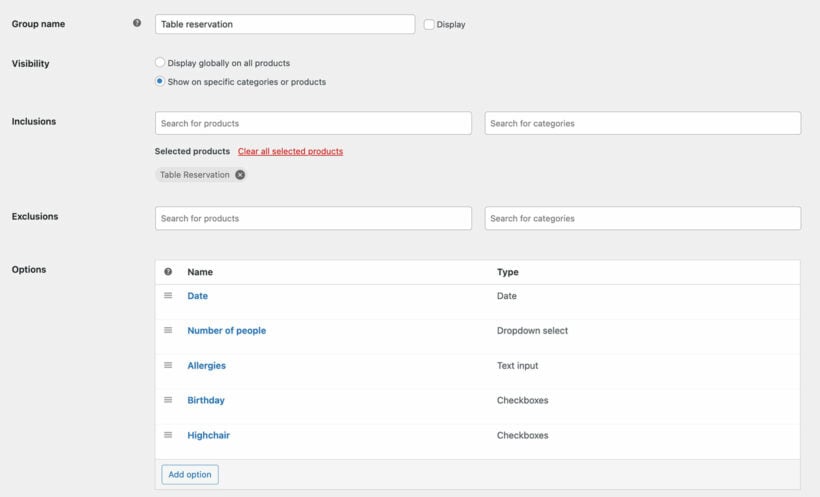Click the Date type cell
The height and width of the screenshot is (497, 820).
tap(507, 296)
